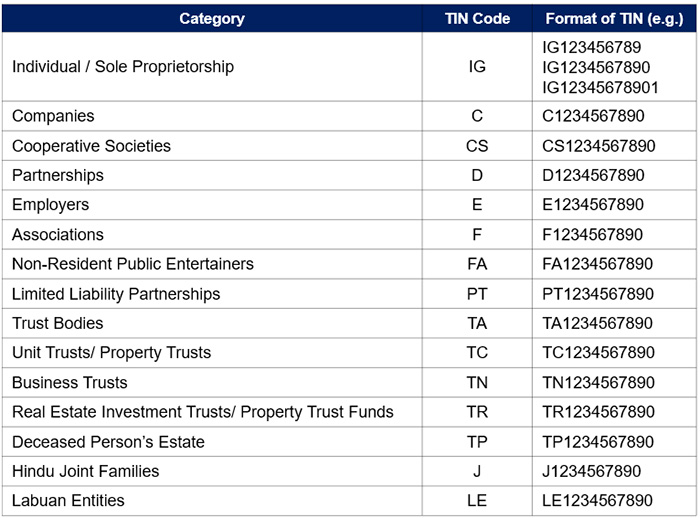
Task: Click the IG1234567890 format example
Action: tap(595, 67)
